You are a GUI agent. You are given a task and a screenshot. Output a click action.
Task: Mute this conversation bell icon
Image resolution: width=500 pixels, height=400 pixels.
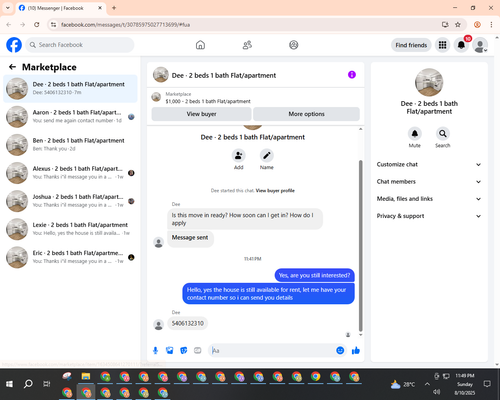coord(415,134)
